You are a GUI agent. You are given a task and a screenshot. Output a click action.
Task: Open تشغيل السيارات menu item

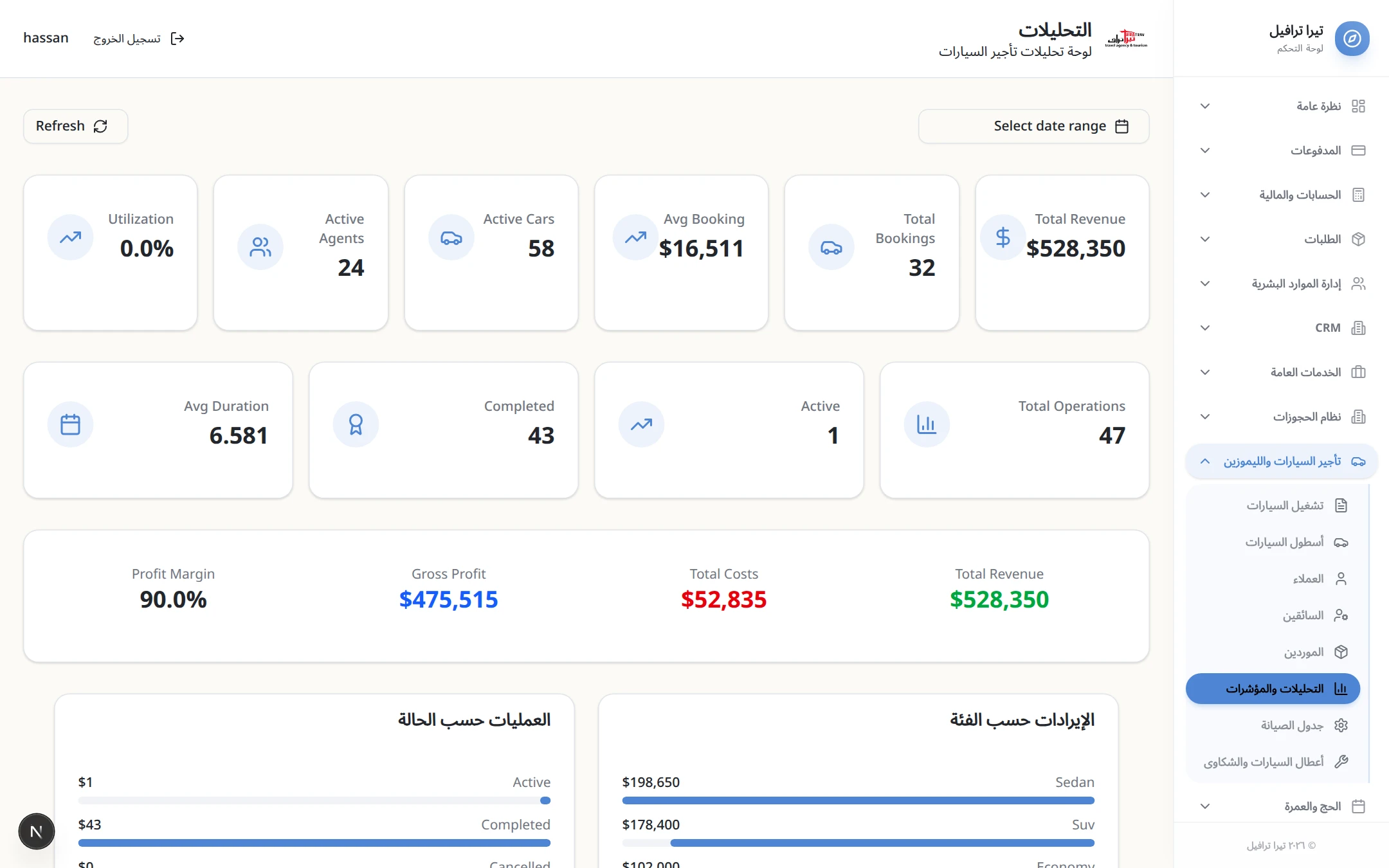(x=1273, y=505)
